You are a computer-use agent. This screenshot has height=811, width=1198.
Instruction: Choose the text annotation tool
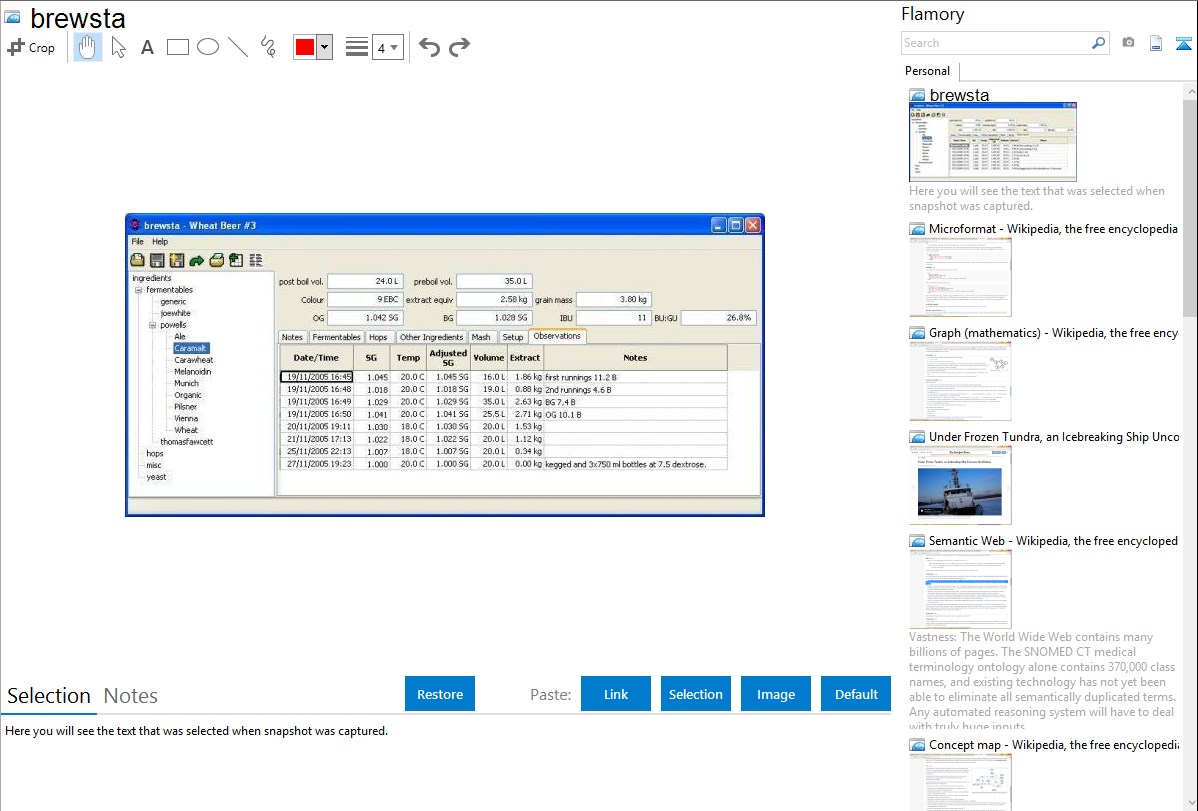pyautogui.click(x=147, y=47)
